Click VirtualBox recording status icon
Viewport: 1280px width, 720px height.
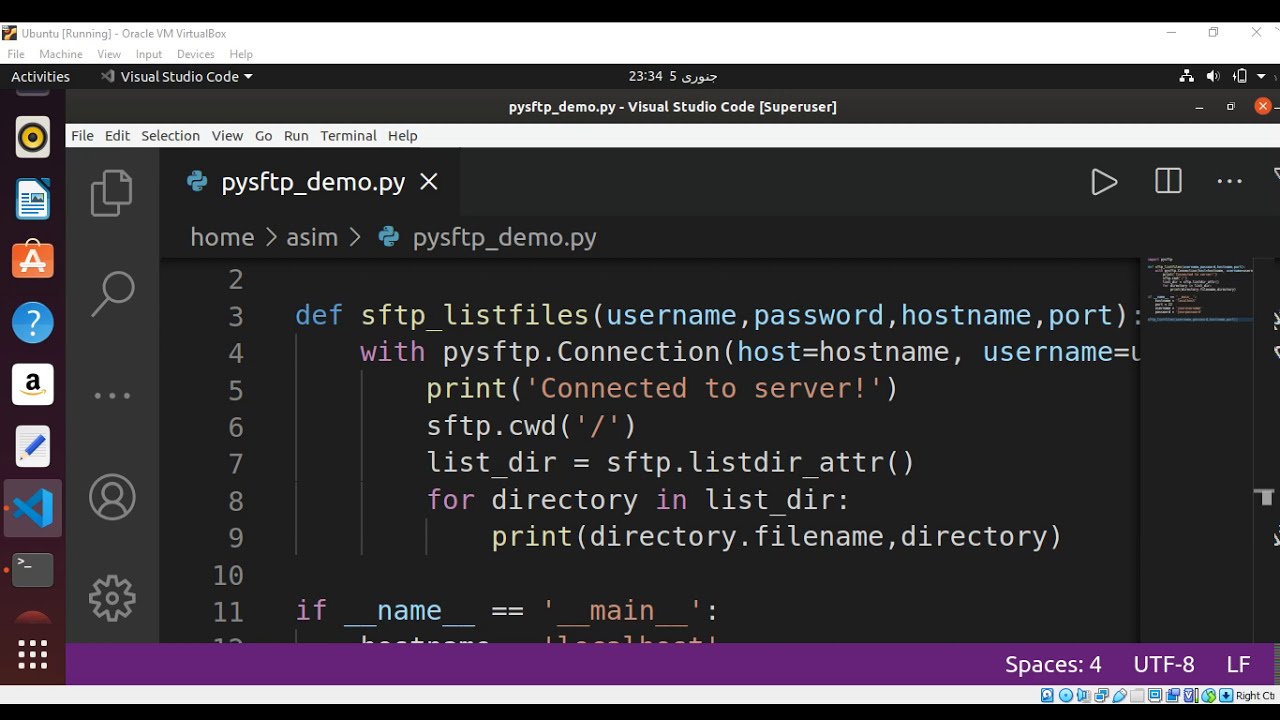tap(1173, 696)
